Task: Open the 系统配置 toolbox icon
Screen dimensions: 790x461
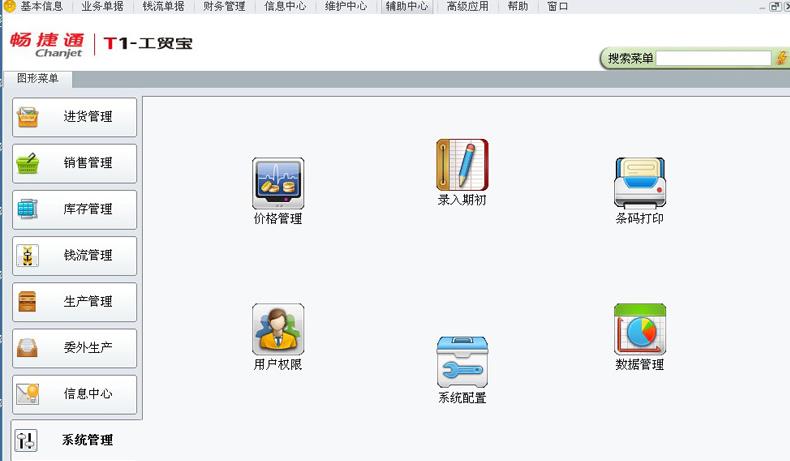Action: pos(462,362)
